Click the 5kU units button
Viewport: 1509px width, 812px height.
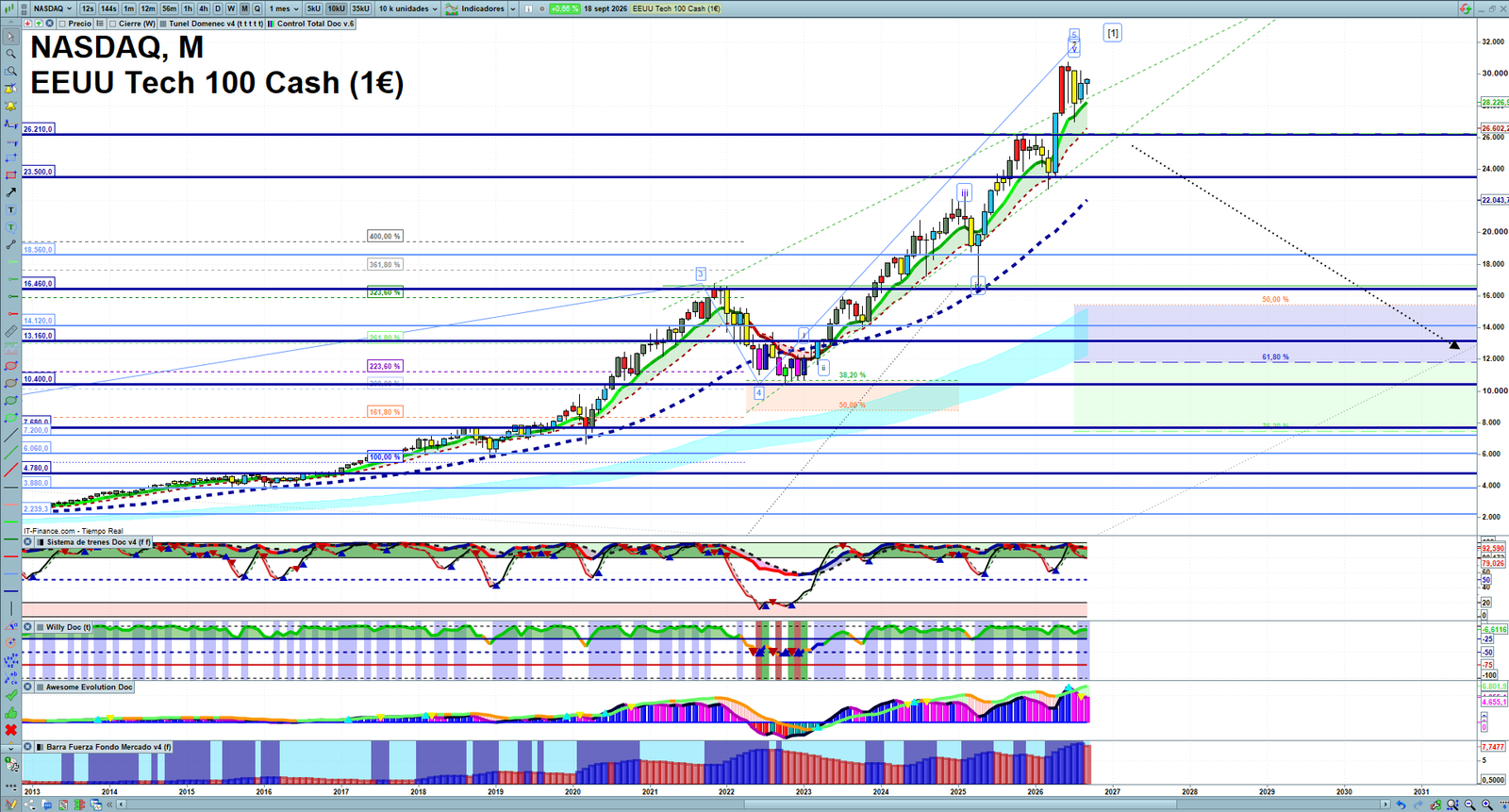pos(313,8)
